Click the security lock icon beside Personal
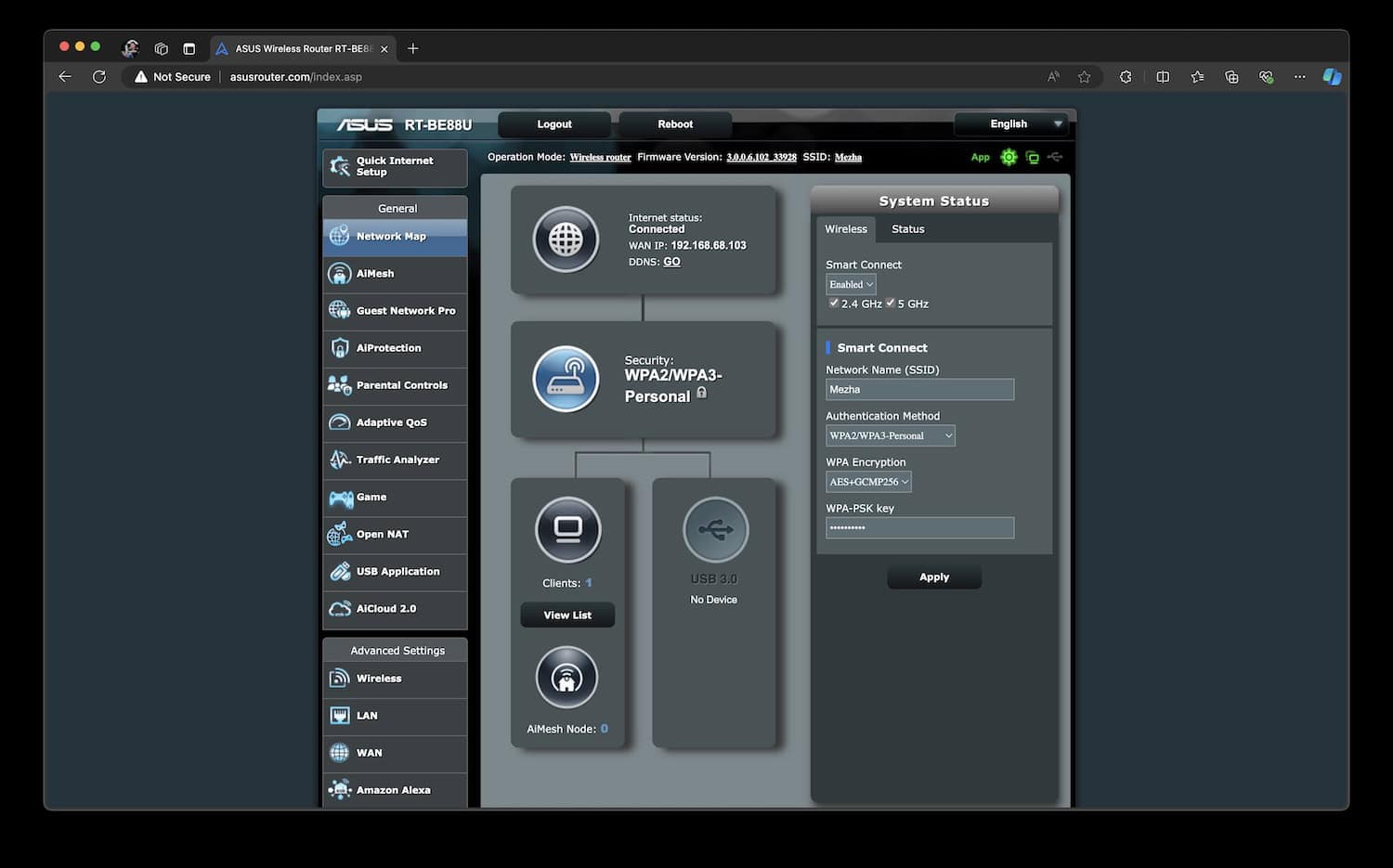 pos(701,393)
